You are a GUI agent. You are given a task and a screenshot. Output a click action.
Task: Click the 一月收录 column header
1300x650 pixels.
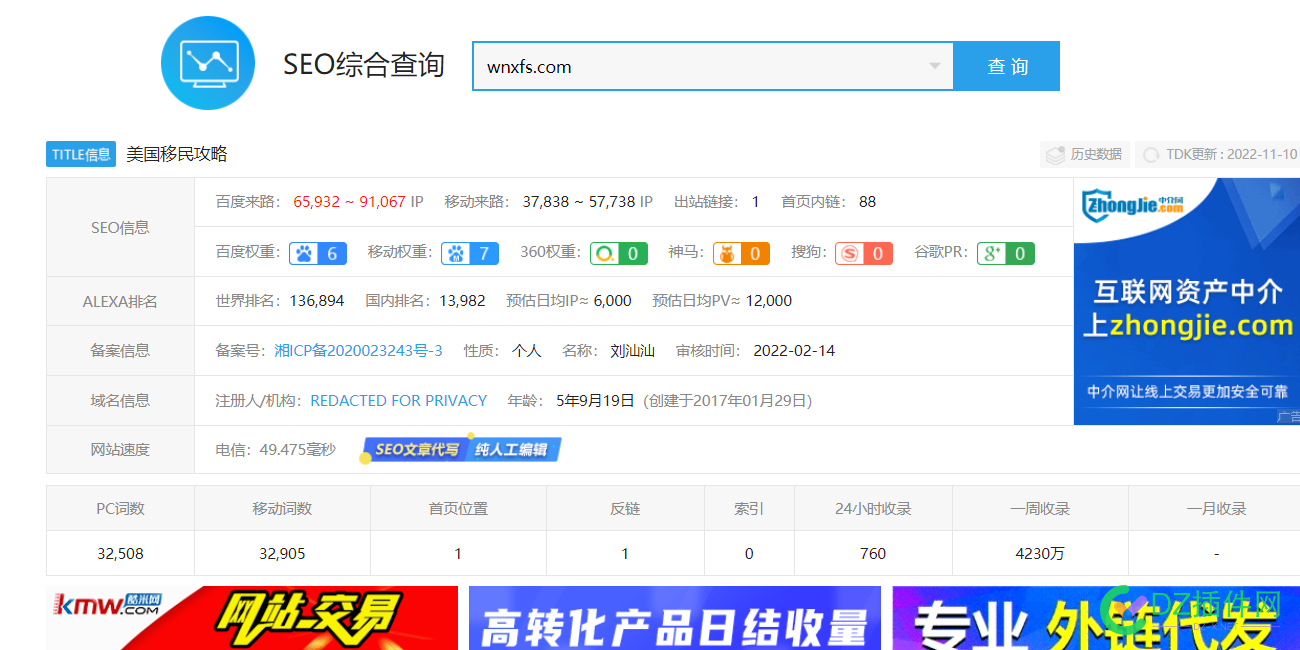(1216, 509)
